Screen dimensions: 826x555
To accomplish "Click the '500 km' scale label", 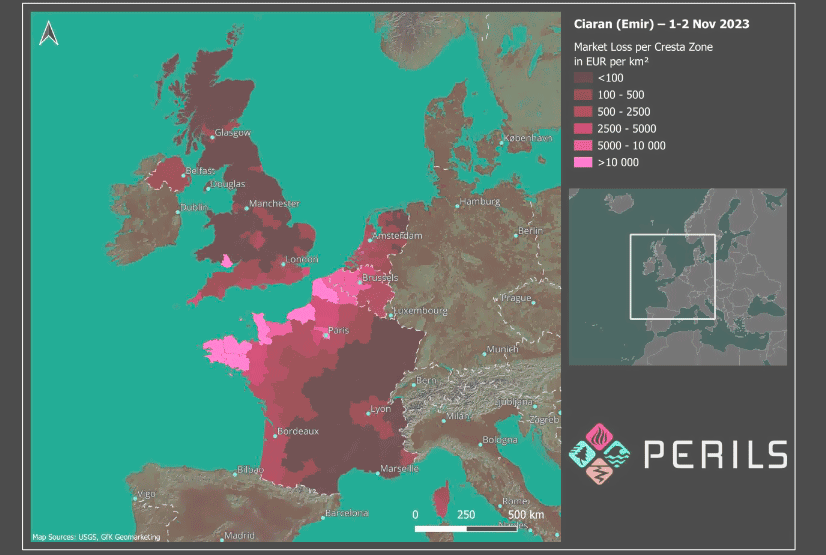I will click(x=526, y=514).
